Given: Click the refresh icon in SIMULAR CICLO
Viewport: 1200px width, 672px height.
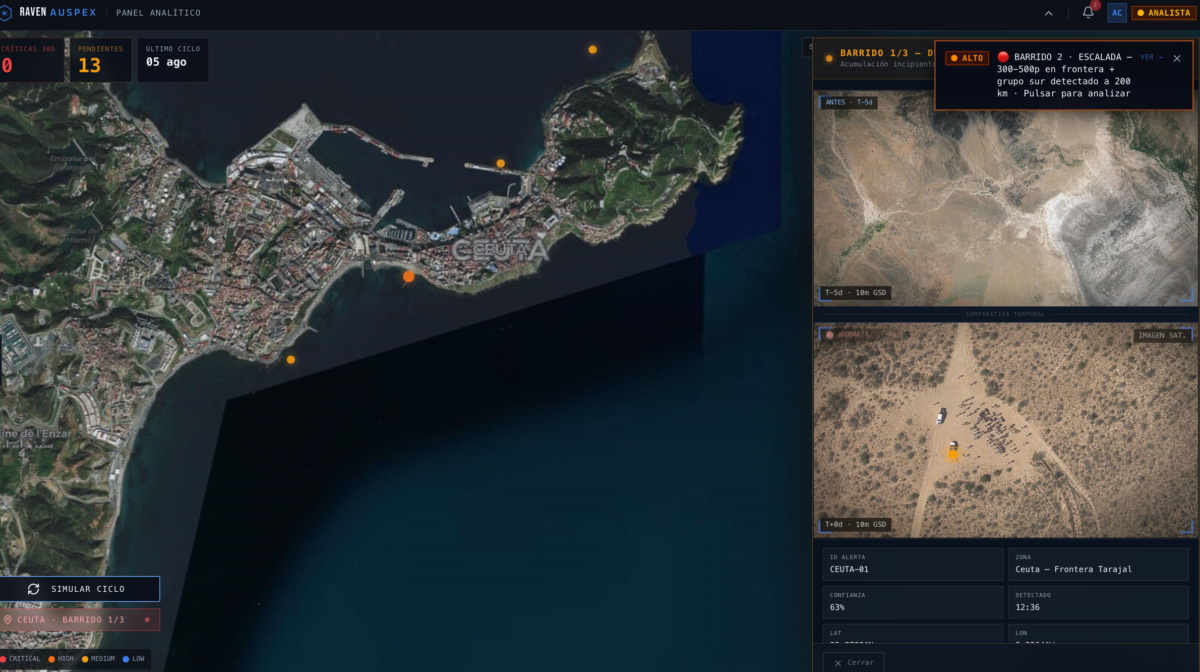Looking at the screenshot, I should (x=33, y=589).
